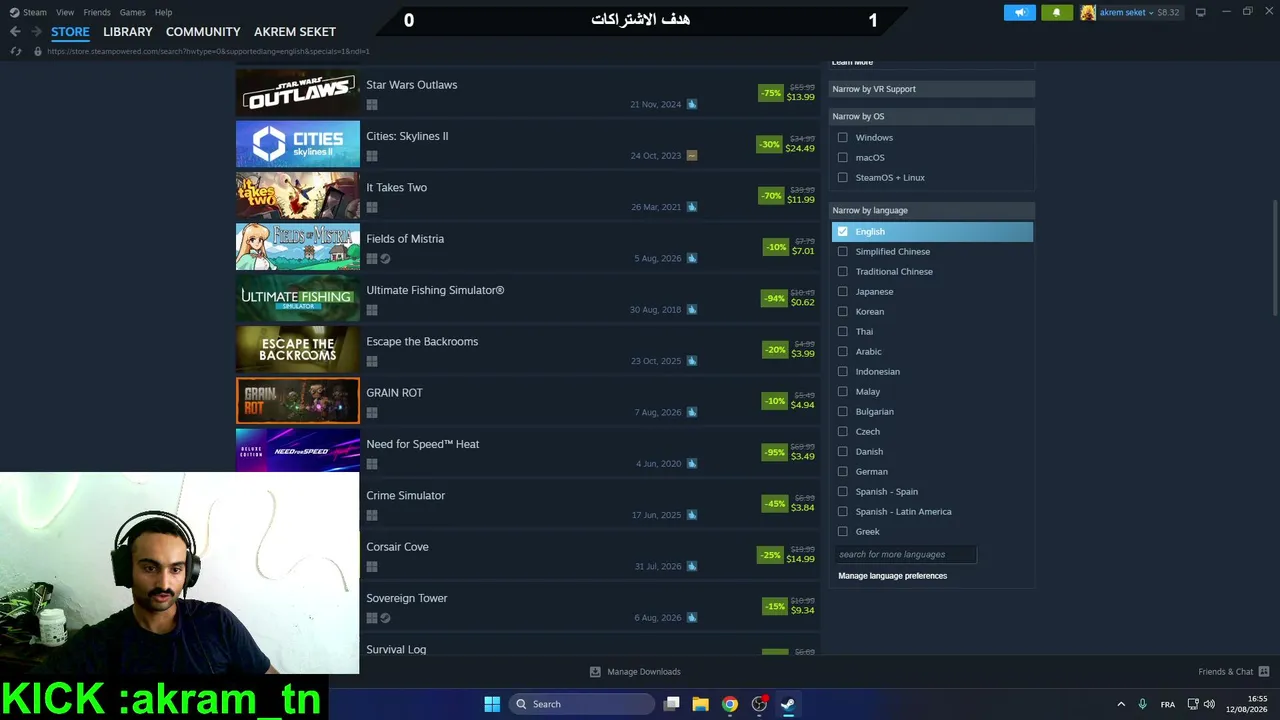The height and width of the screenshot is (720, 1280).
Task: Show hidden system tray icons
Action: pyautogui.click(x=1121, y=704)
